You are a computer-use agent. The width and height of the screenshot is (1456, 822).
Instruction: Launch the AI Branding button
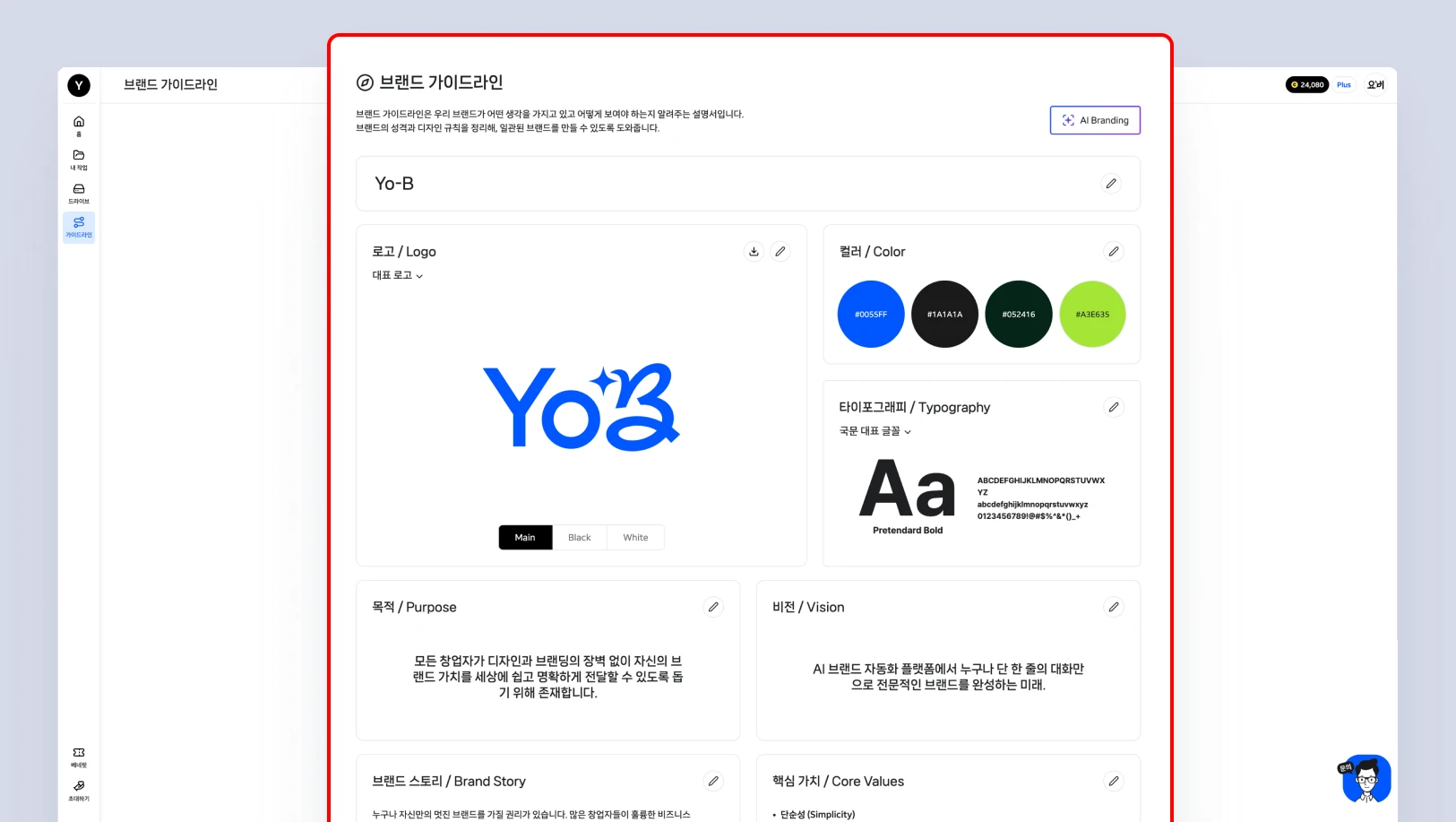tap(1095, 120)
